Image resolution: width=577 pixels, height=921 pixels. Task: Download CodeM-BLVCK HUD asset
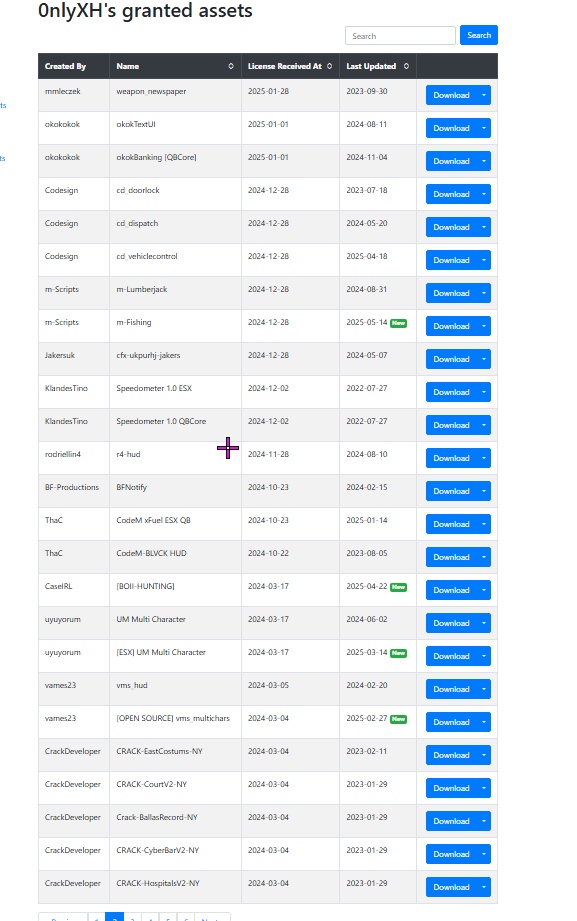451,557
